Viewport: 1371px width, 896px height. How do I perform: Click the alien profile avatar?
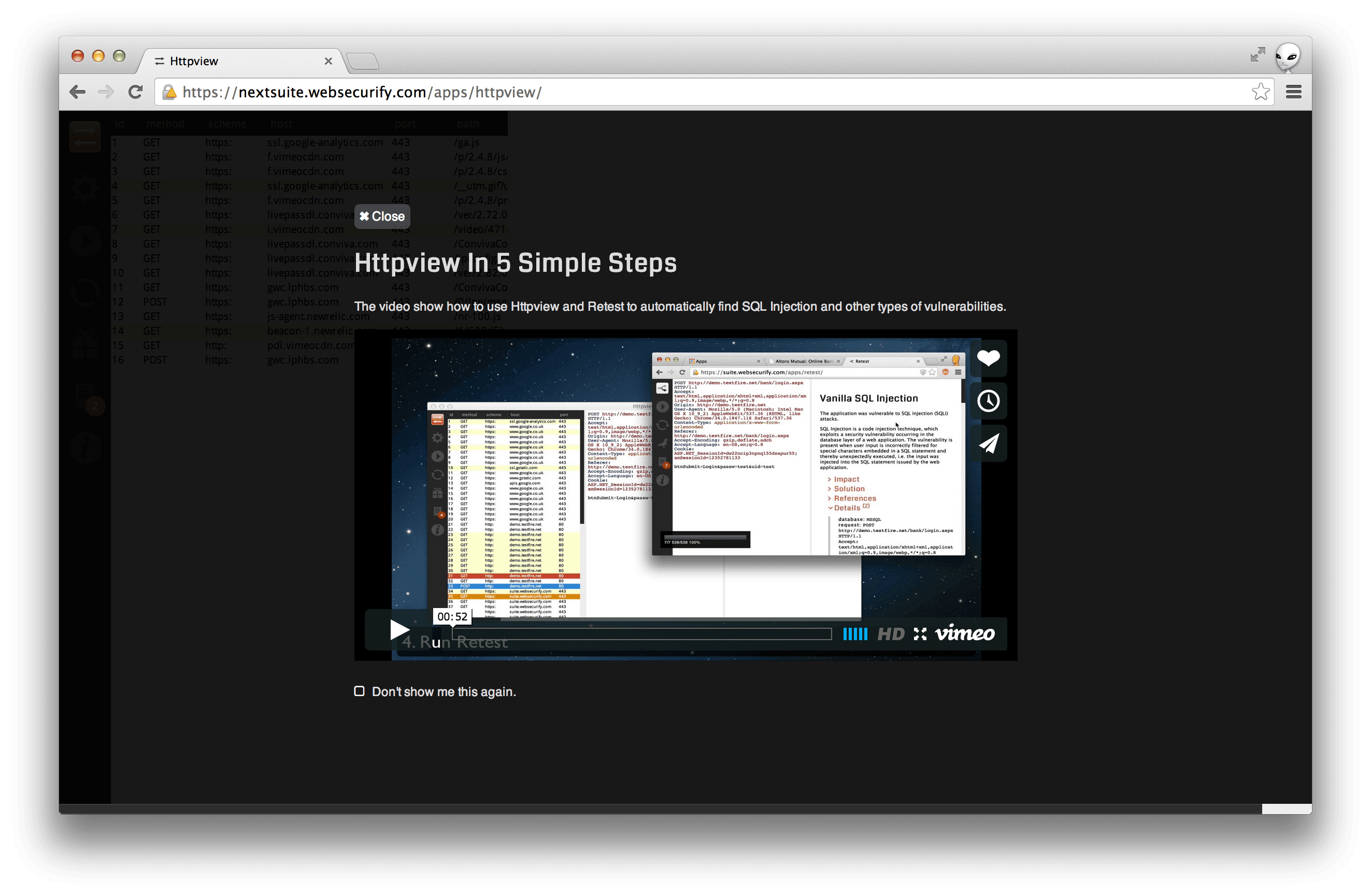[x=1288, y=57]
